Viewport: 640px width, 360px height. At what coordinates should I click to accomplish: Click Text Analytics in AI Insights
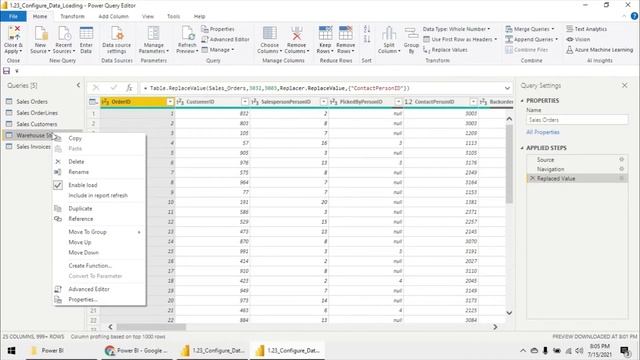point(587,29)
